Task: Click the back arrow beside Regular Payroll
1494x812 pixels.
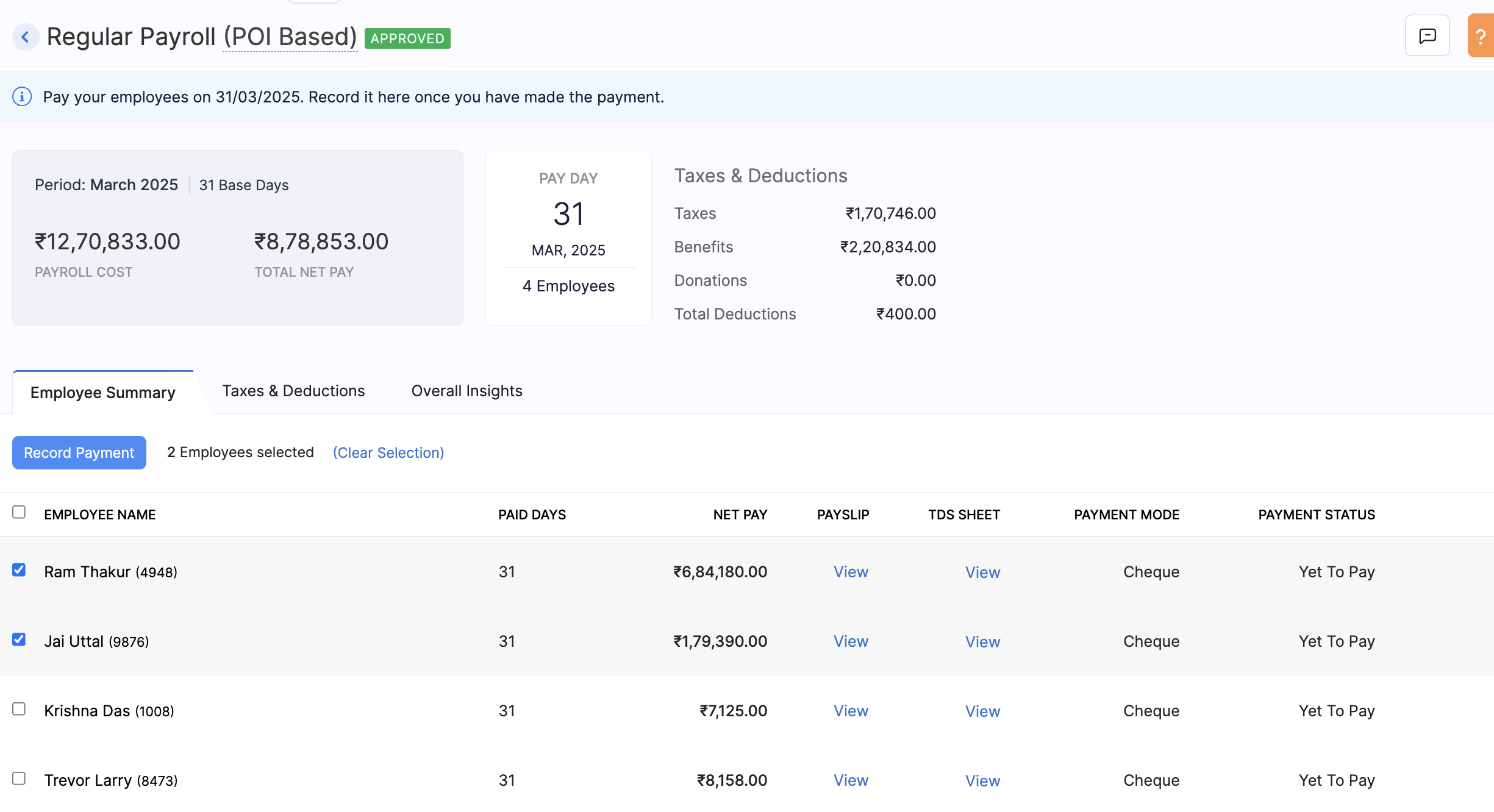Action: pos(25,37)
